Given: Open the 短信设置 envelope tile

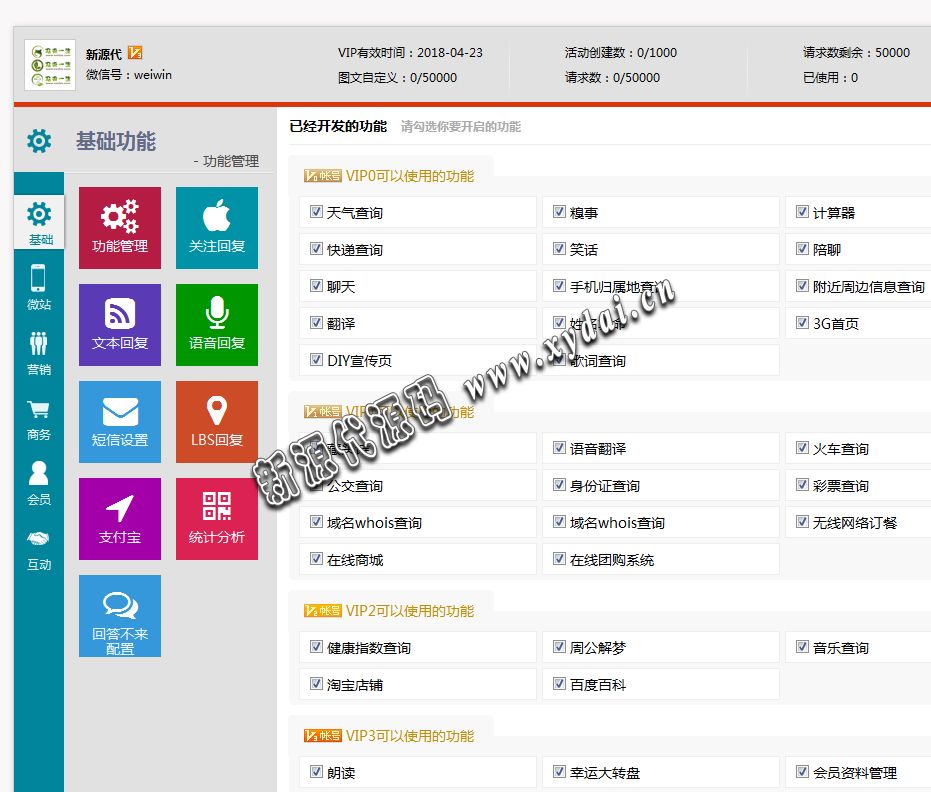Looking at the screenshot, I should tap(120, 422).
